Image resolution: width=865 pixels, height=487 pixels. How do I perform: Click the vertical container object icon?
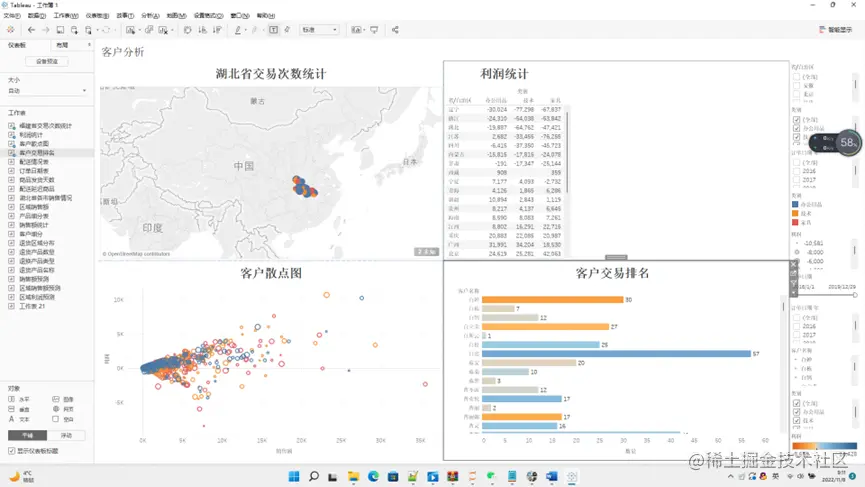pyautogui.click(x=12, y=409)
